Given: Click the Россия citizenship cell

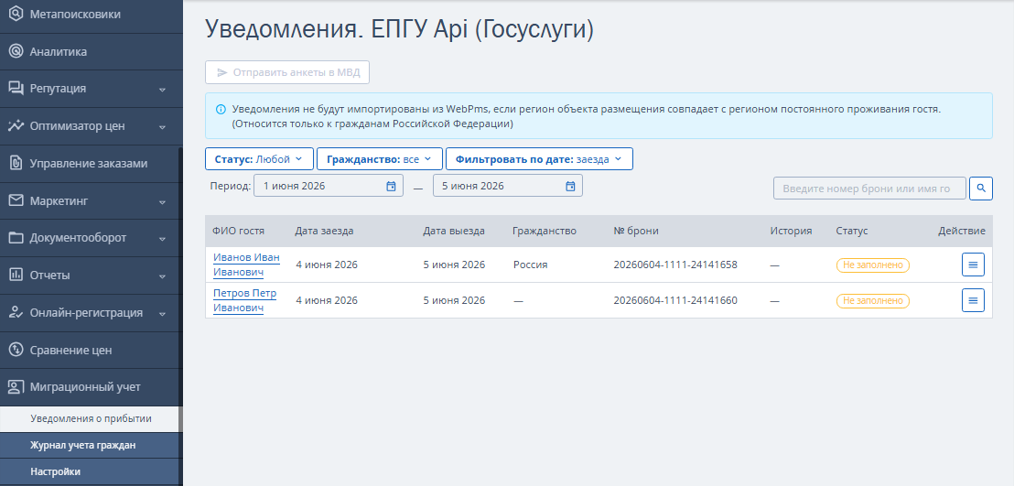Looking at the screenshot, I should click(x=530, y=265).
